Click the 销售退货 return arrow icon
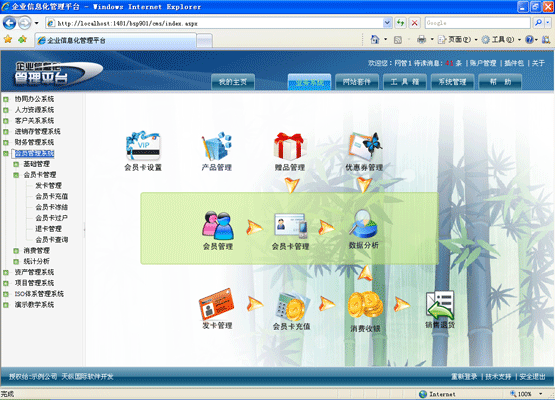 click(x=440, y=305)
